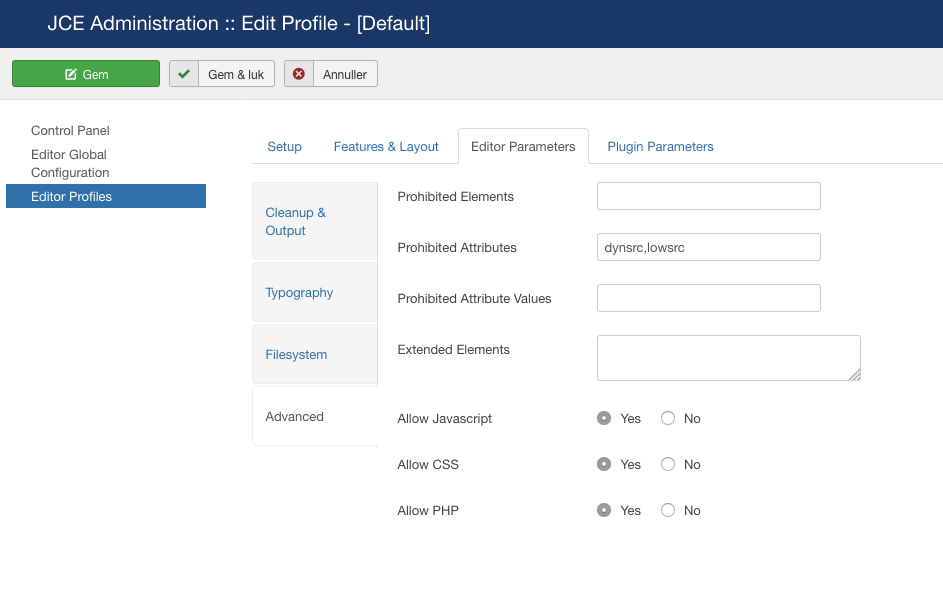The image size is (943, 608).
Task: Choose No for Allow PHP
Action: 668,510
